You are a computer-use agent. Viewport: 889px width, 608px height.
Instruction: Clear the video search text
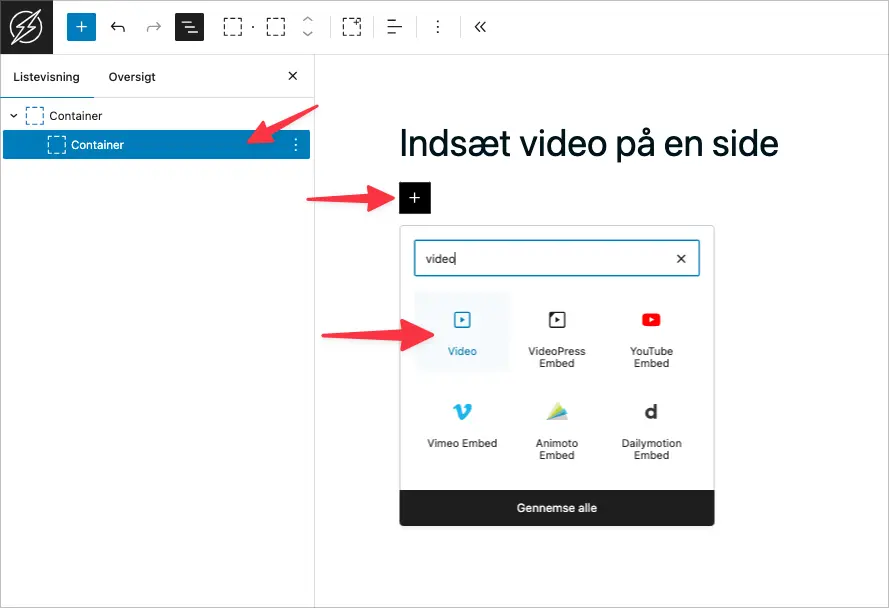[681, 258]
